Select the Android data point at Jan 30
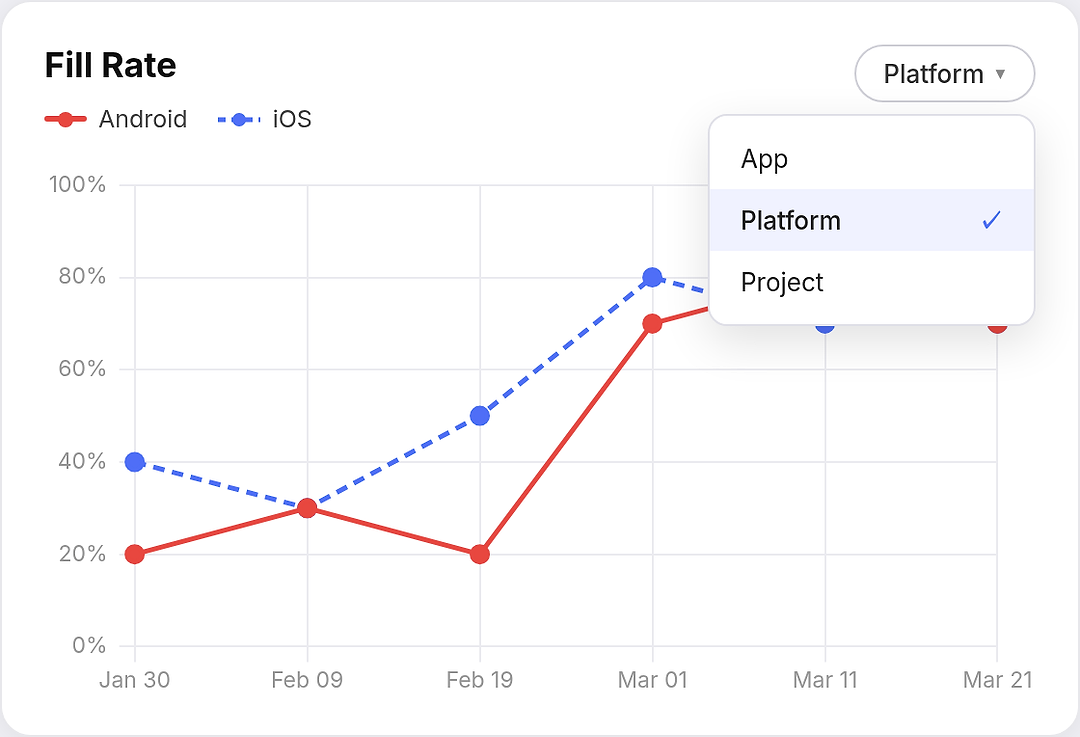This screenshot has width=1080, height=737. (x=135, y=554)
